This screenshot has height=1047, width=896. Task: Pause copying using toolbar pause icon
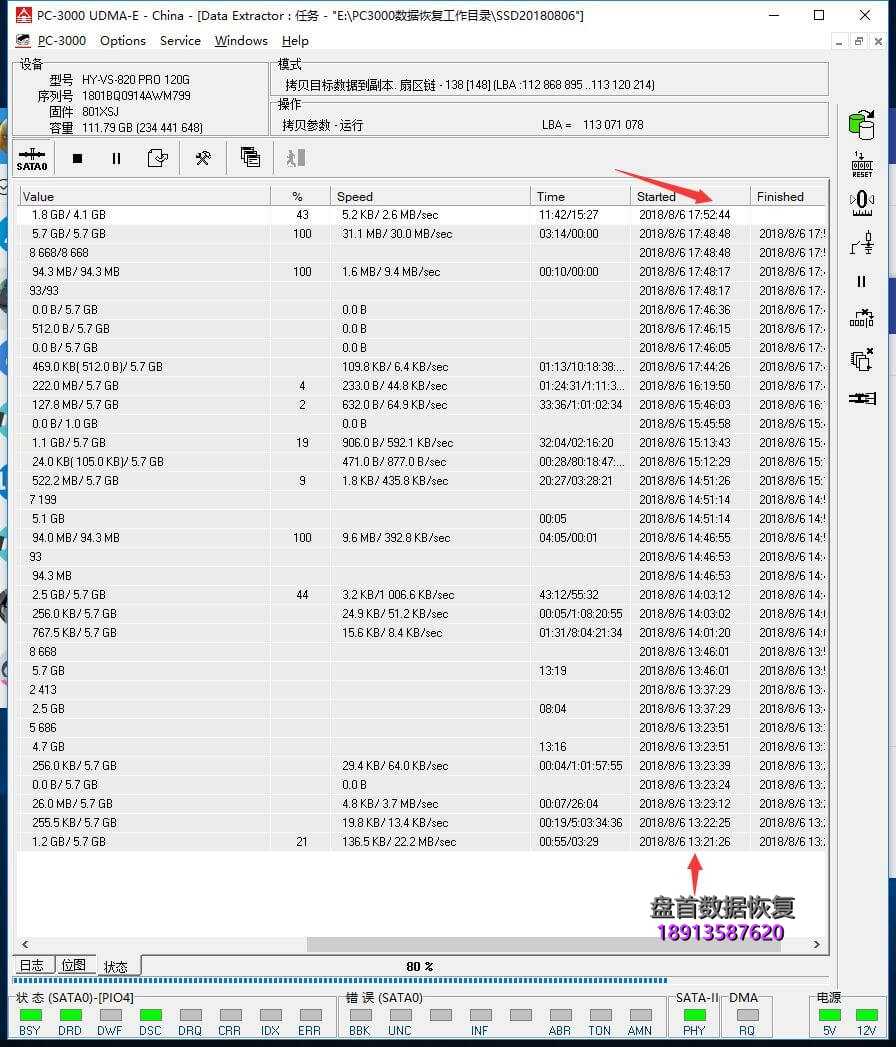click(116, 157)
